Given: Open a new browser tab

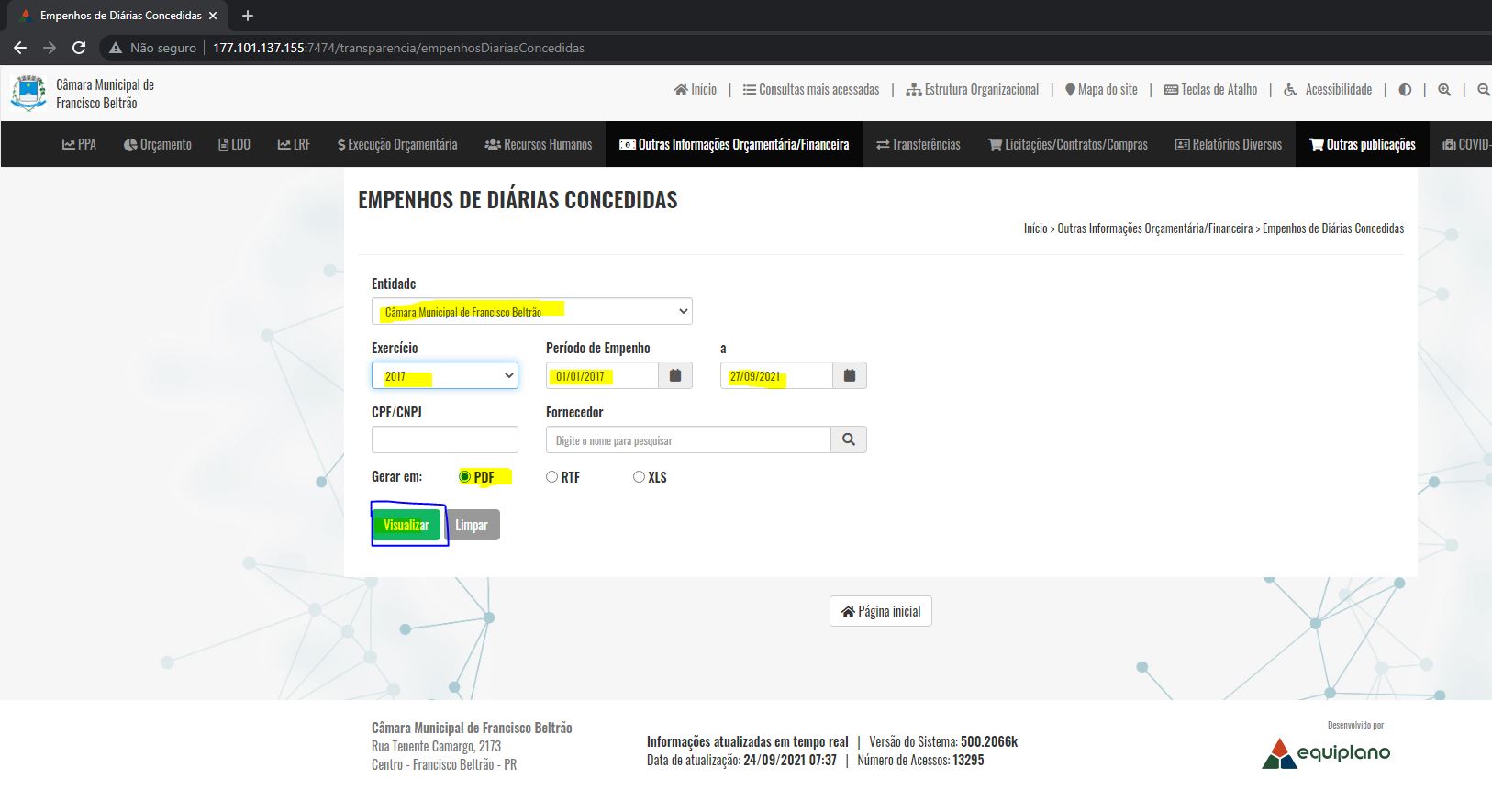Looking at the screenshot, I should (248, 16).
